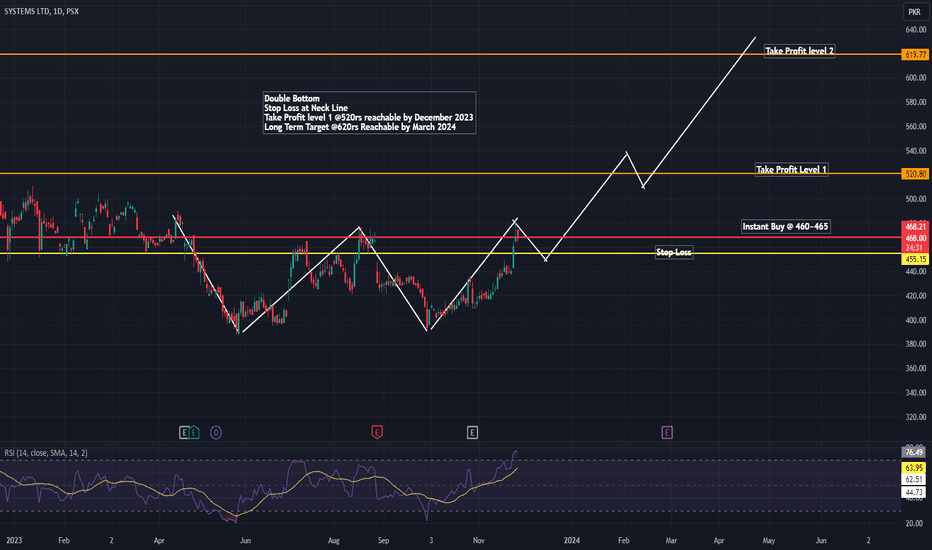Click the red 468.21 last price tag
This screenshot has height=550, width=932.
[915, 227]
